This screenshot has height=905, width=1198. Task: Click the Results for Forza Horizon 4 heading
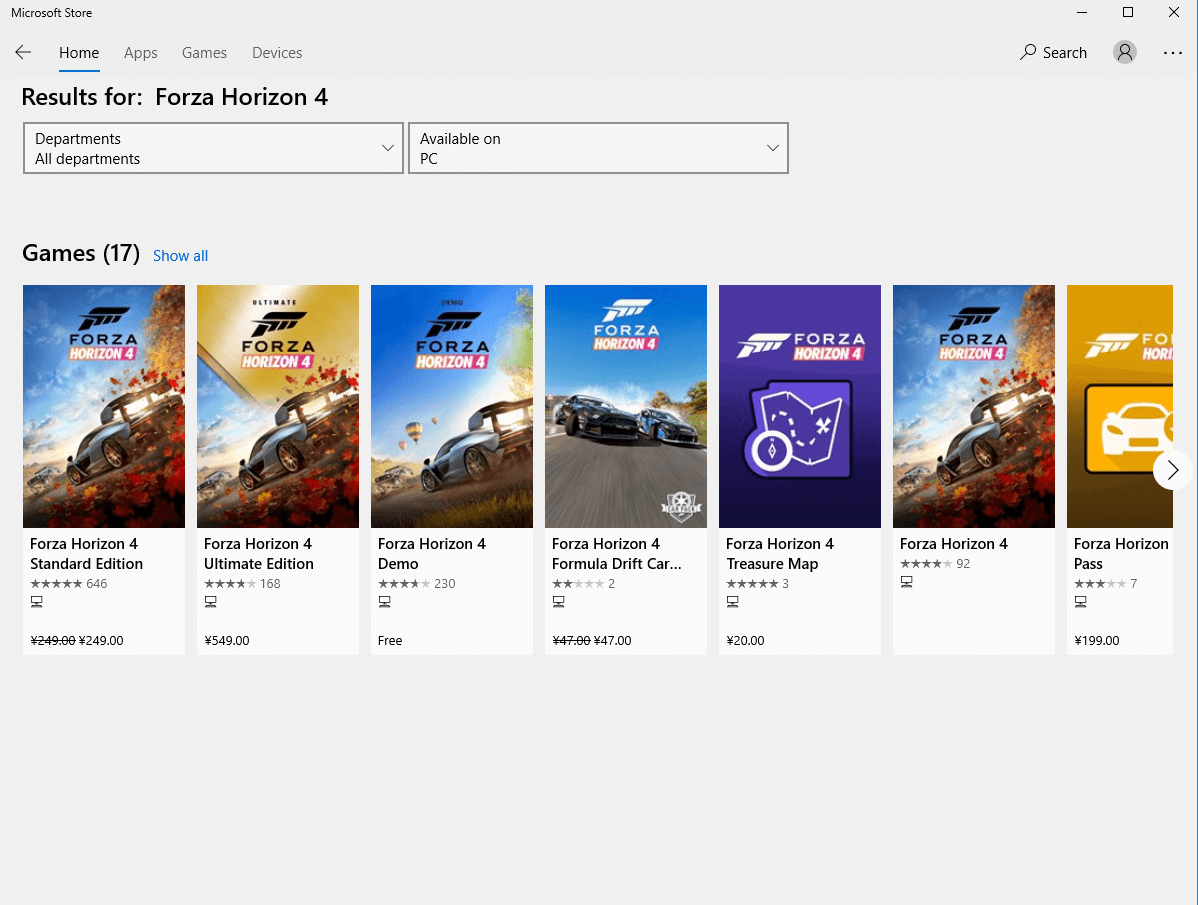(x=175, y=97)
